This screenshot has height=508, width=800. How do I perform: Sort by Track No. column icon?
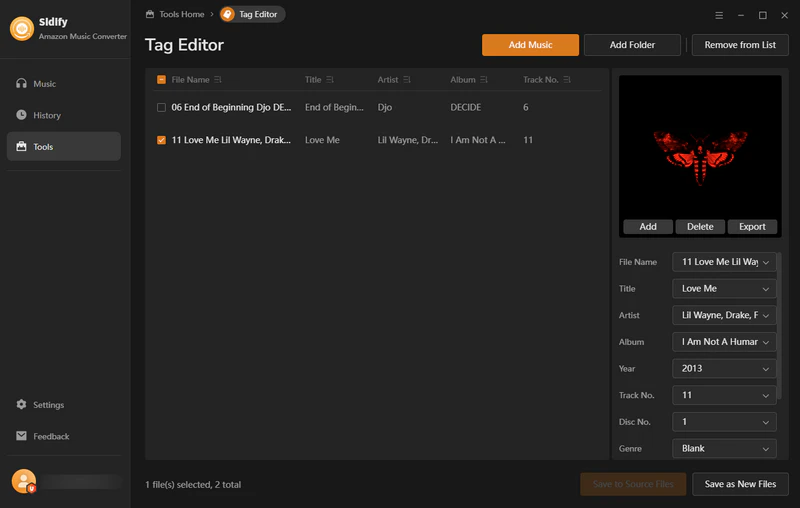click(x=567, y=80)
